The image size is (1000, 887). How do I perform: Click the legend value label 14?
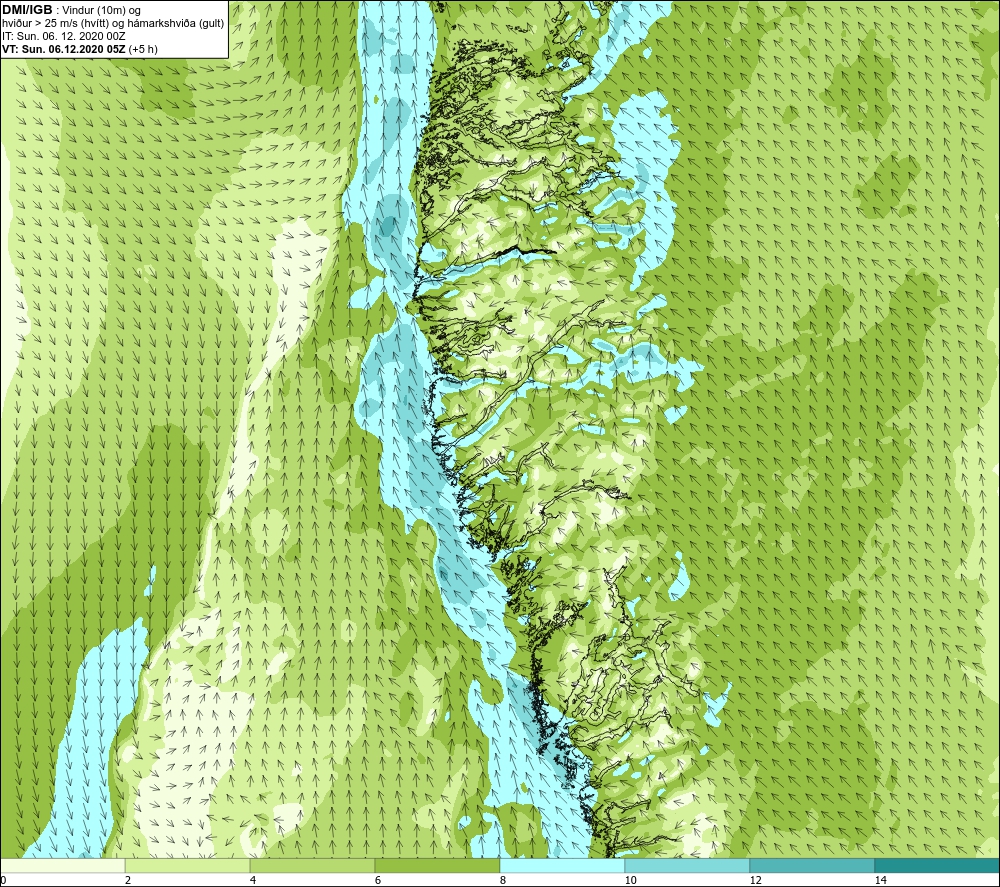pos(881,881)
